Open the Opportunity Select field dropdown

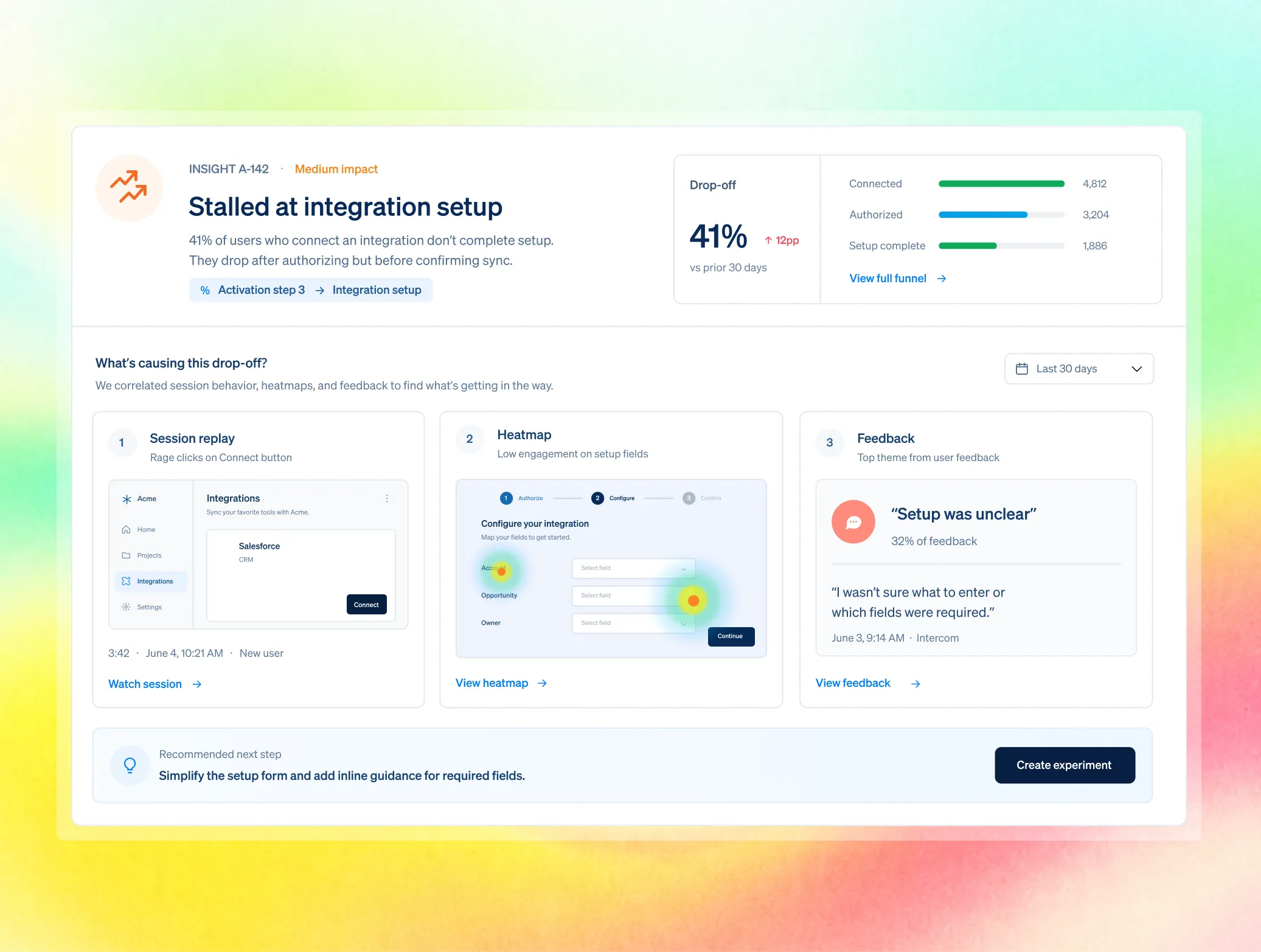pyautogui.click(x=633, y=596)
